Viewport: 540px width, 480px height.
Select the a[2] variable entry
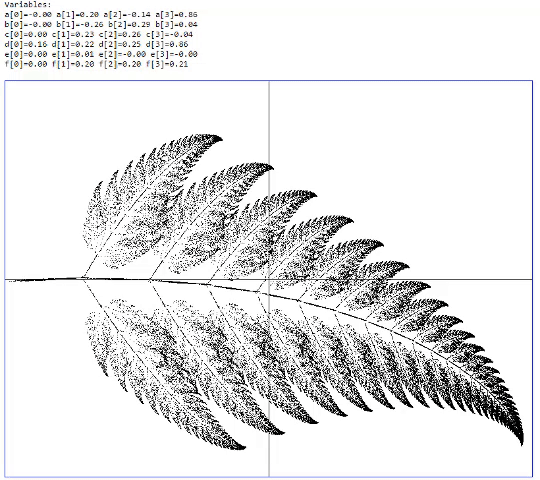[127, 14]
